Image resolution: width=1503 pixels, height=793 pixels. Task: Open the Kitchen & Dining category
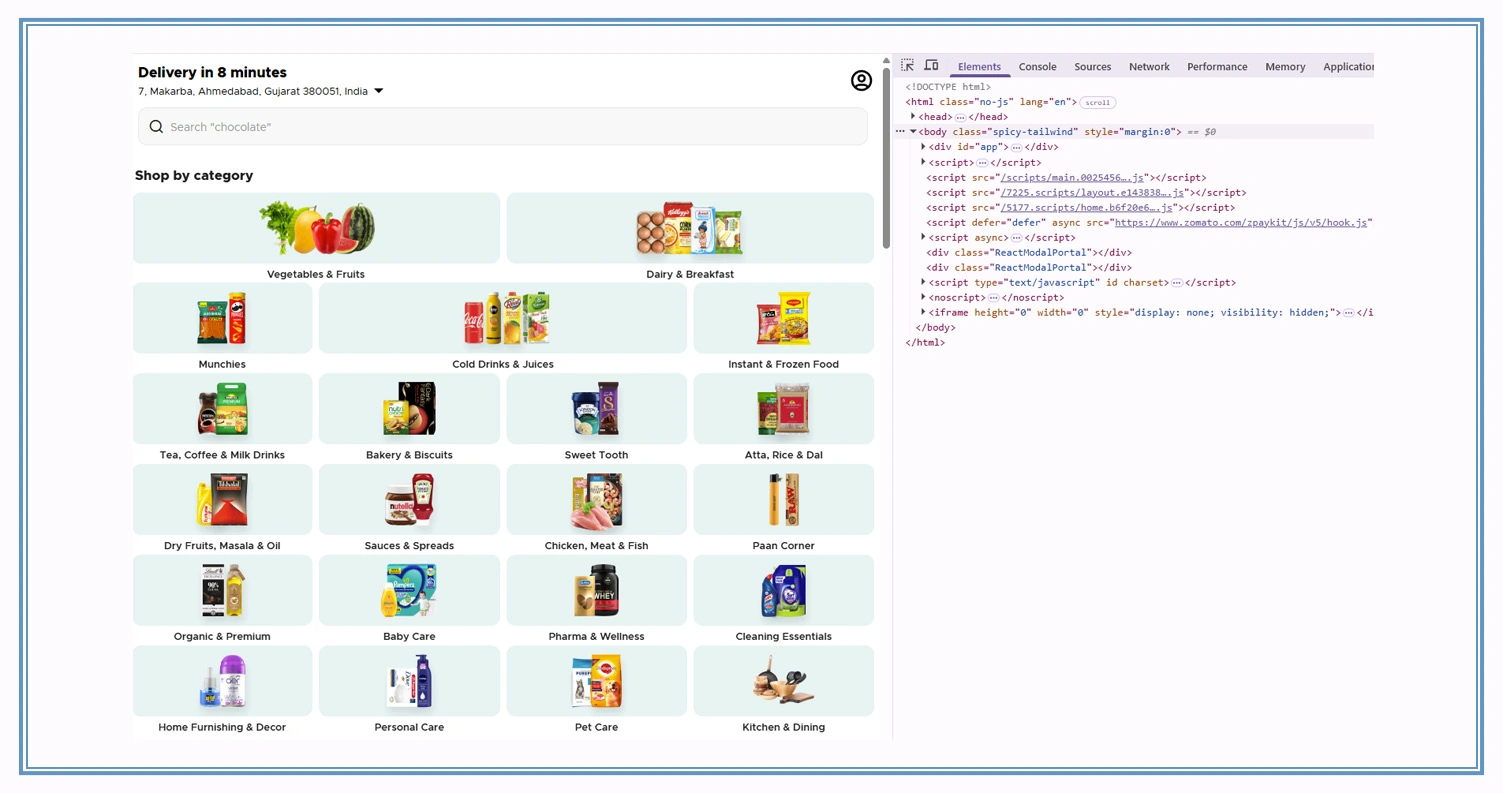coord(783,681)
